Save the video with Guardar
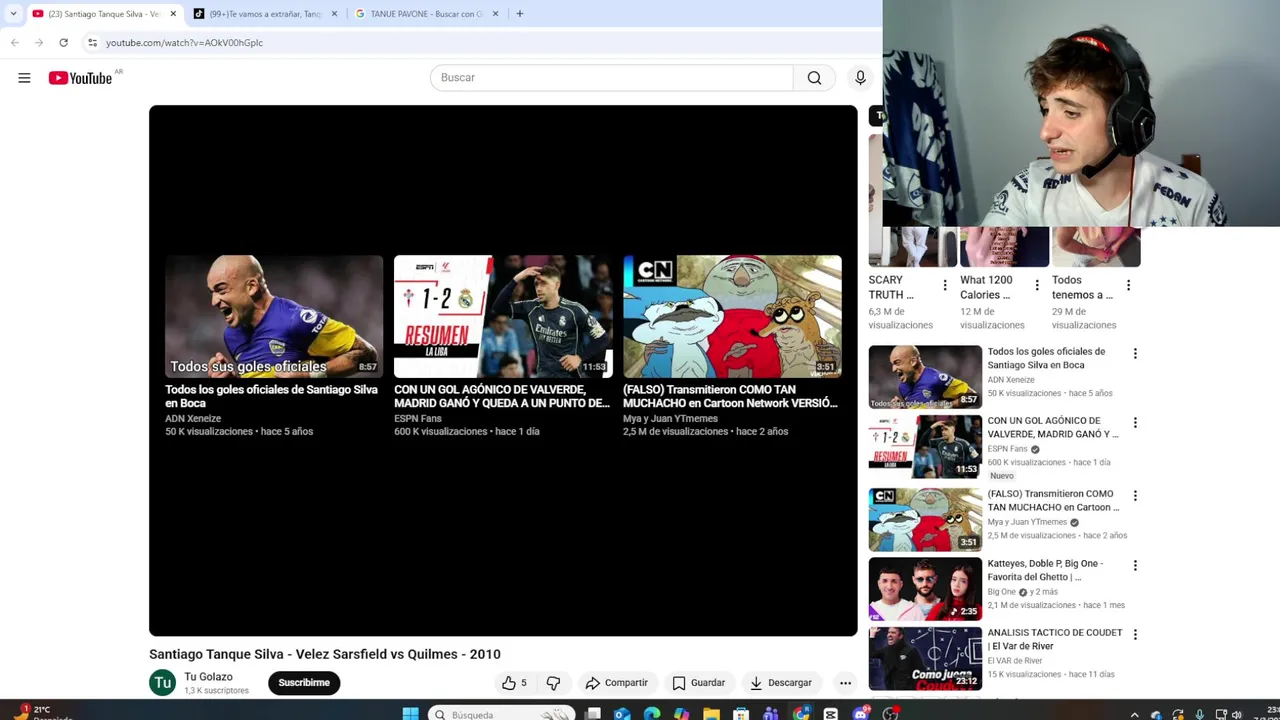 click(698, 683)
